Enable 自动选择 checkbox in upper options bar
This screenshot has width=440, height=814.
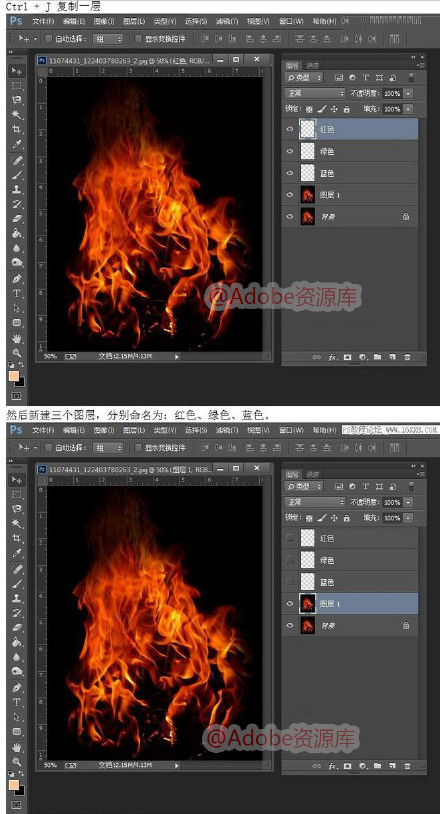coord(49,38)
